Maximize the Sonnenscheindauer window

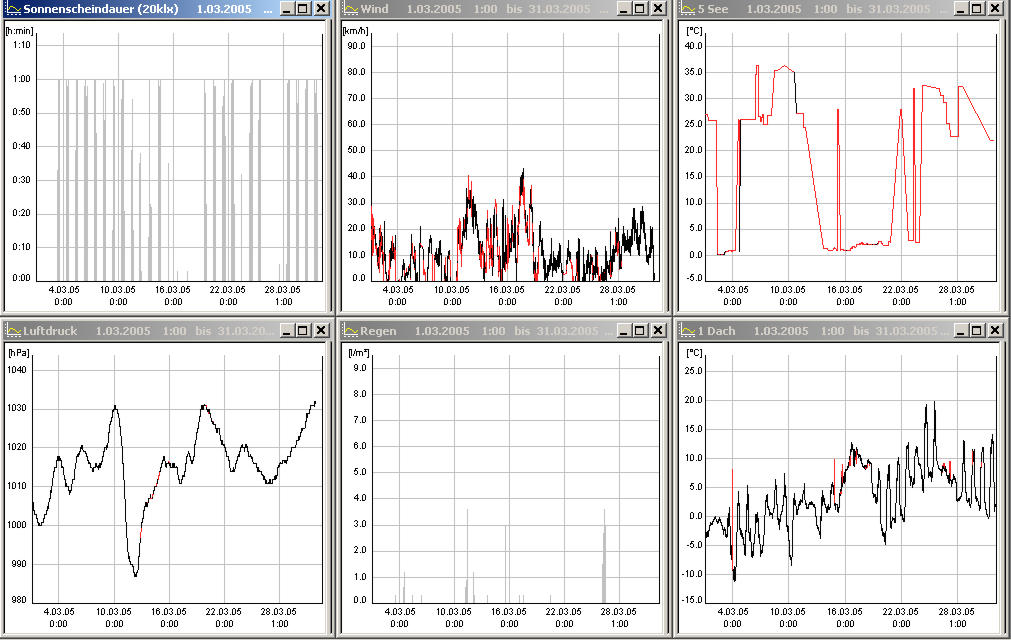[303, 9]
